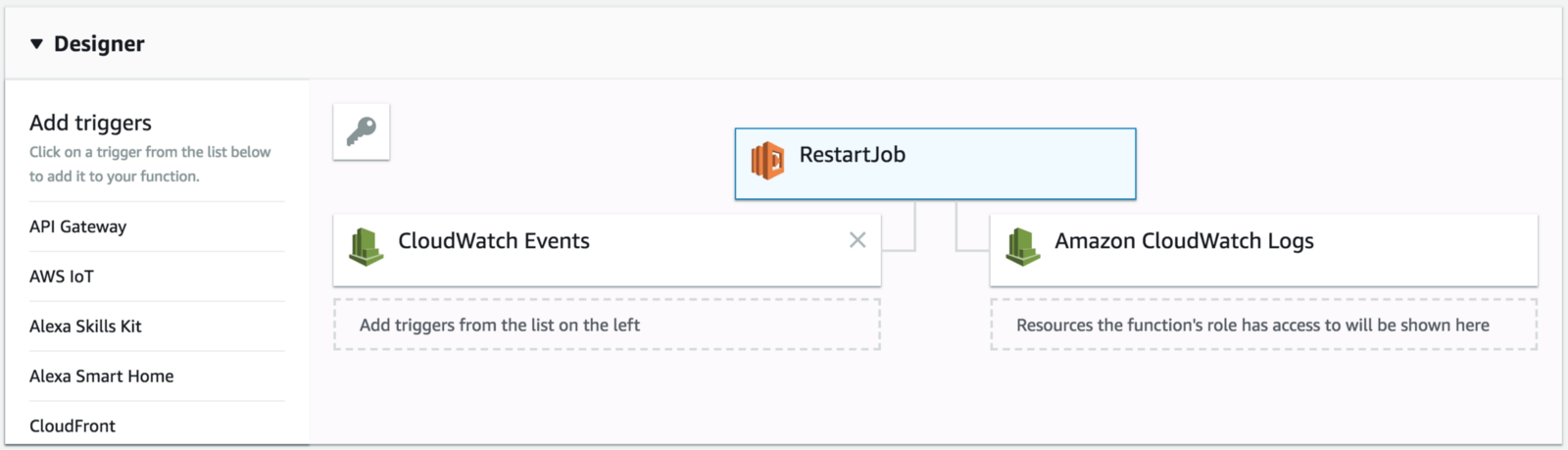Open the Amazon CloudWatch Logs resource title
1568x450 pixels.
click(x=1184, y=241)
